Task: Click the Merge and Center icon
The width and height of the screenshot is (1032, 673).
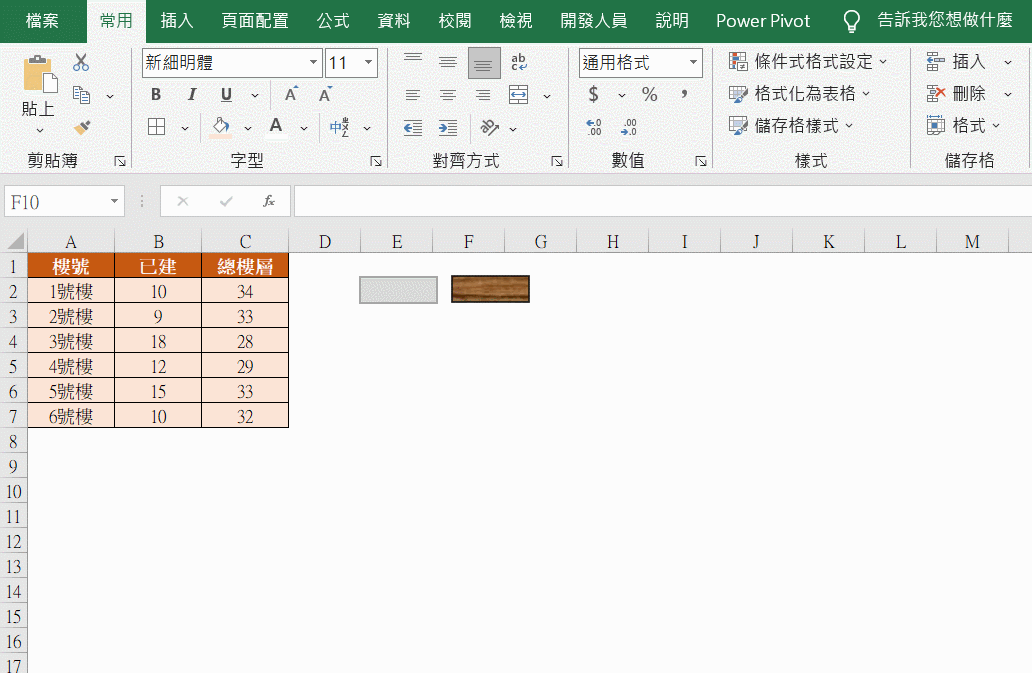Action: (518, 95)
